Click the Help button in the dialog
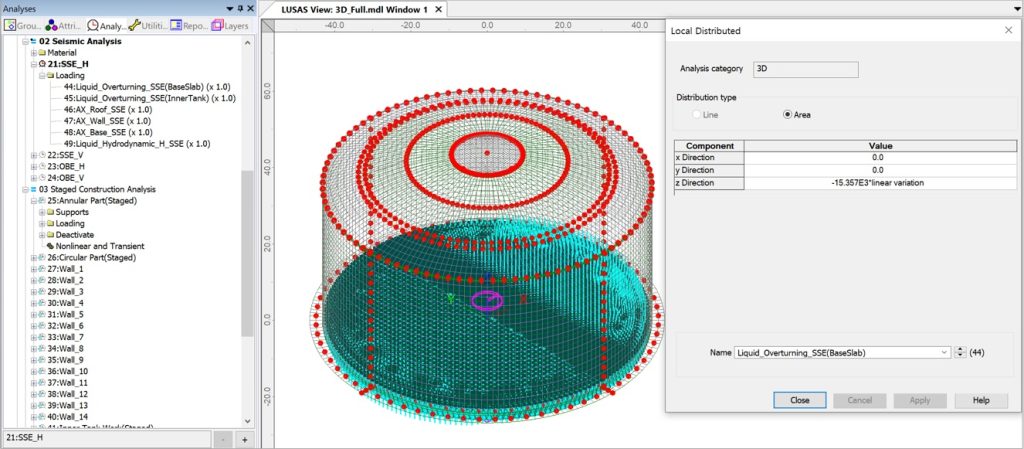The image size is (1024, 449). (x=980, y=399)
